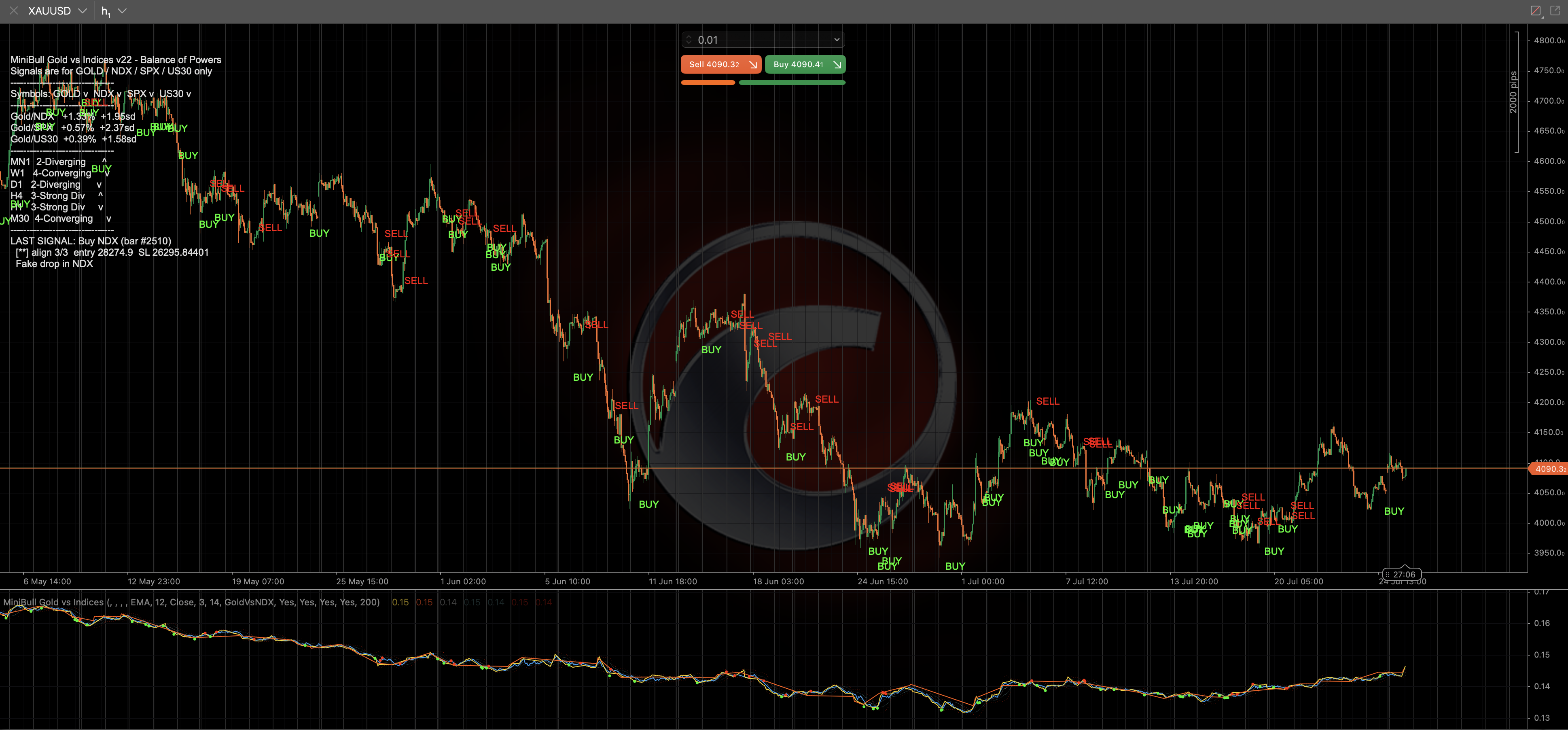Image resolution: width=1568 pixels, height=730 pixels.
Task: Click the green buy sentiment bar
Action: (x=792, y=83)
